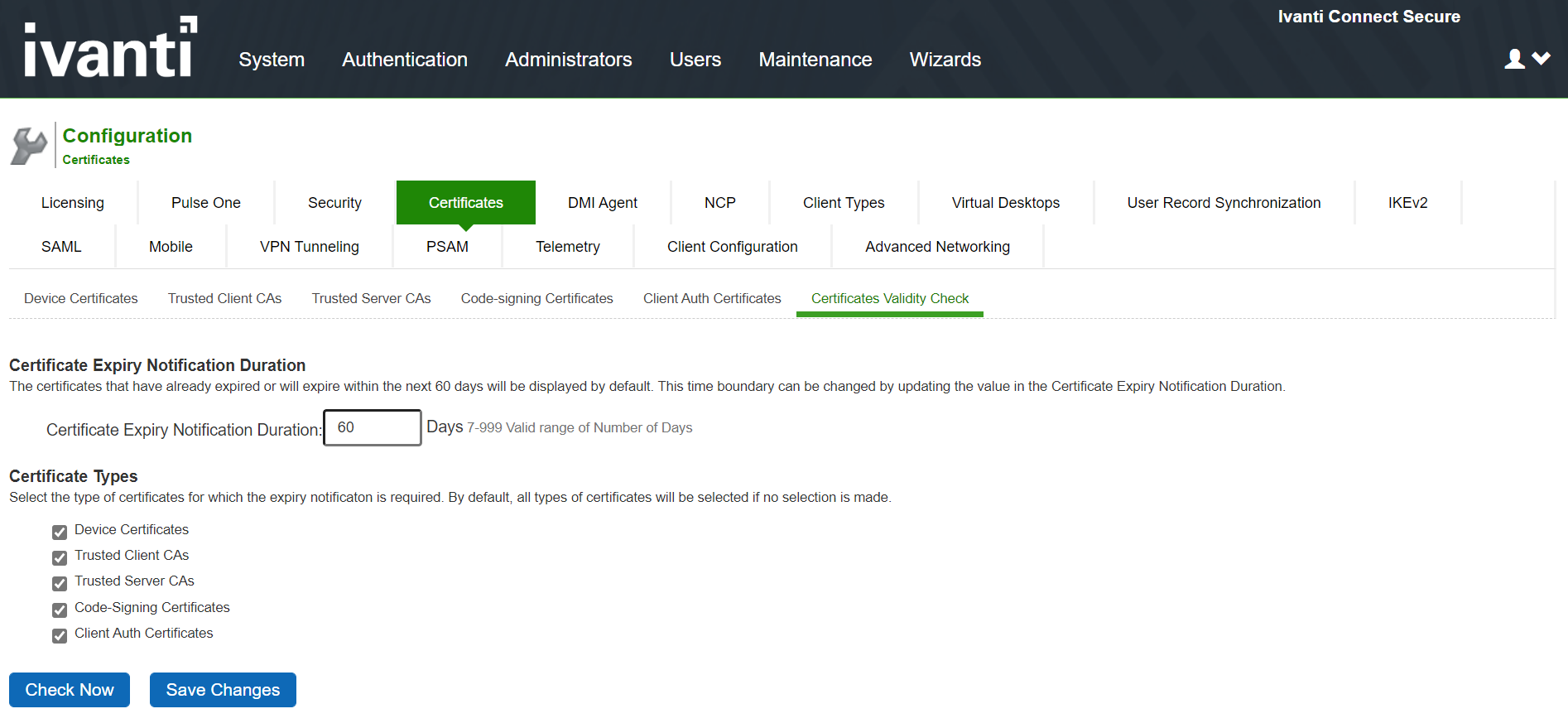The image size is (1568, 728).
Task: Open the Advanced Networking tab
Action: (x=937, y=247)
